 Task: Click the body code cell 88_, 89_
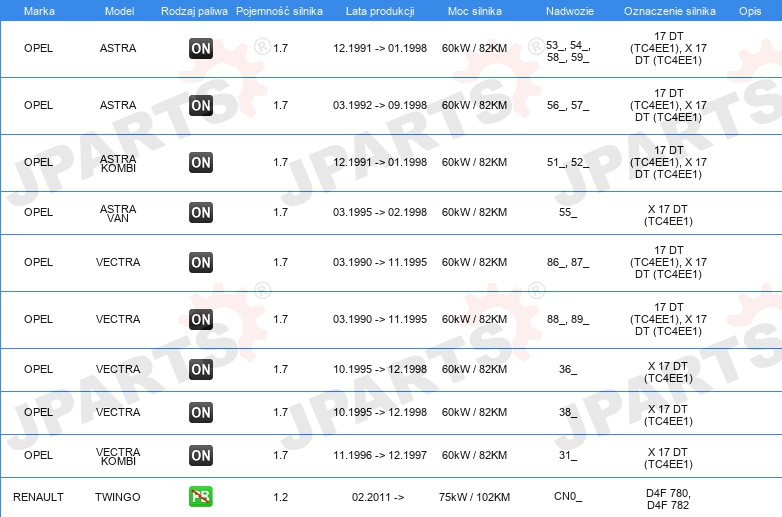568,319
